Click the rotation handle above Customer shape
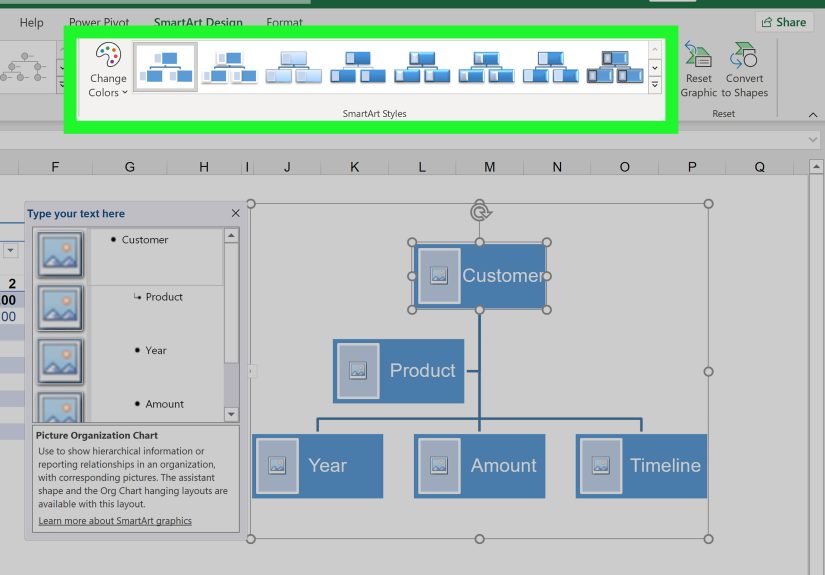Screen dimensions: 825x575 coord(480,211)
